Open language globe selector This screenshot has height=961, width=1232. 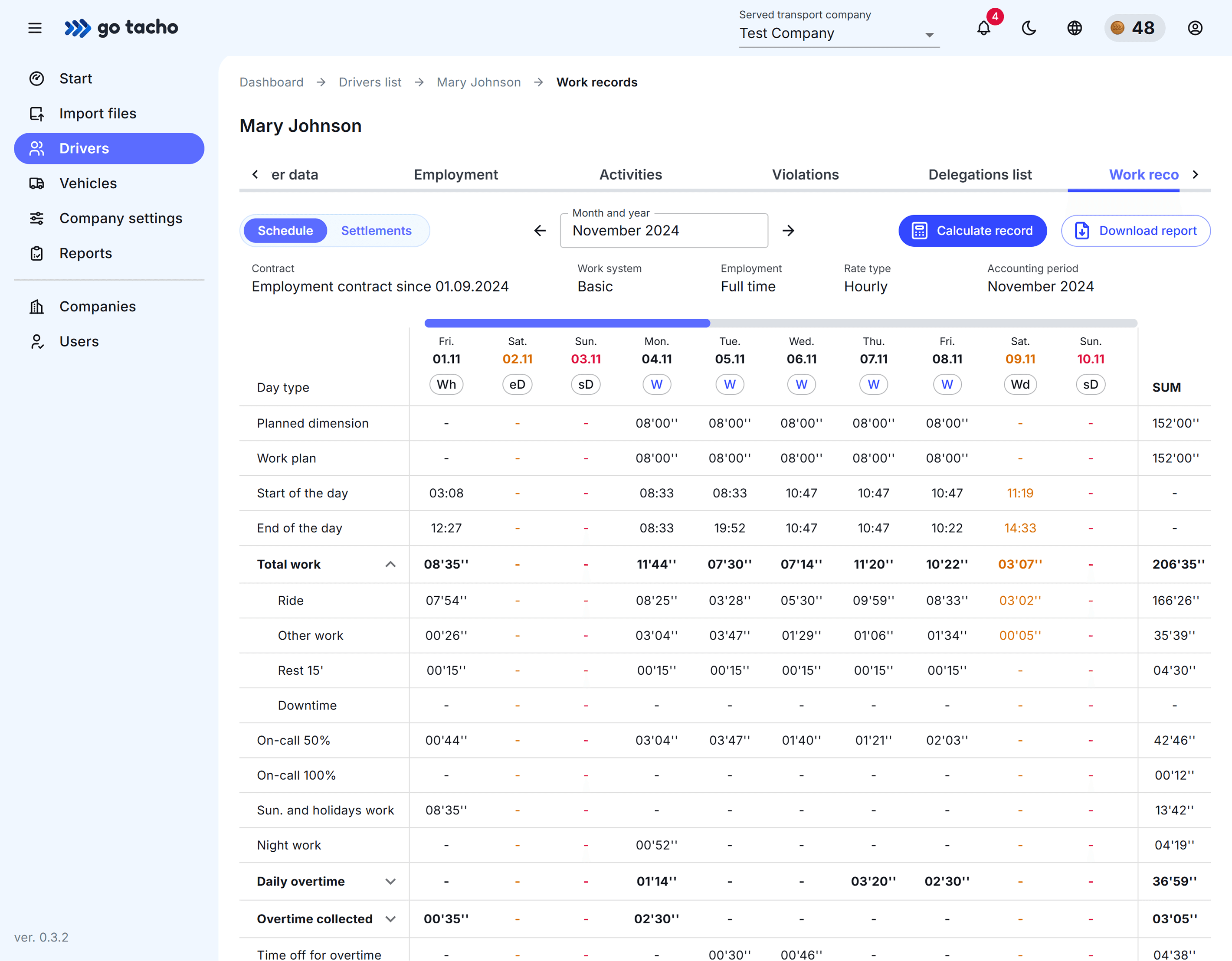click(1075, 28)
